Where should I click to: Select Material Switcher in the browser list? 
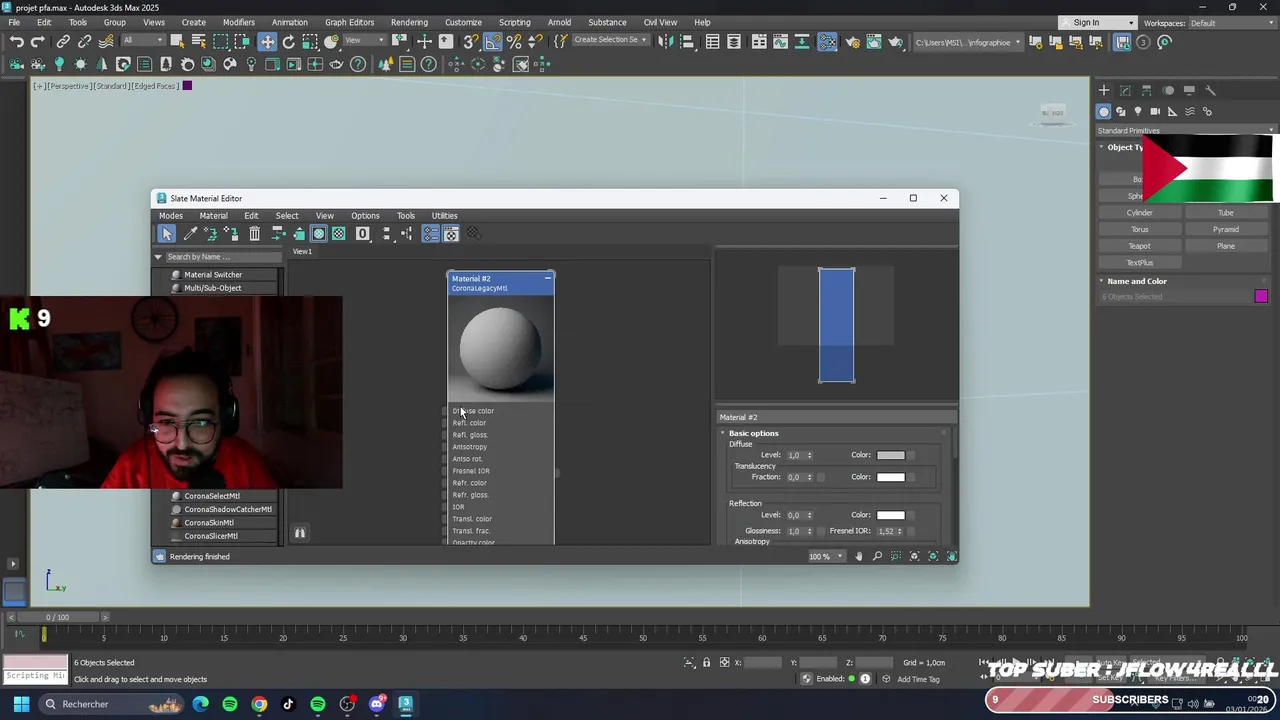213,275
